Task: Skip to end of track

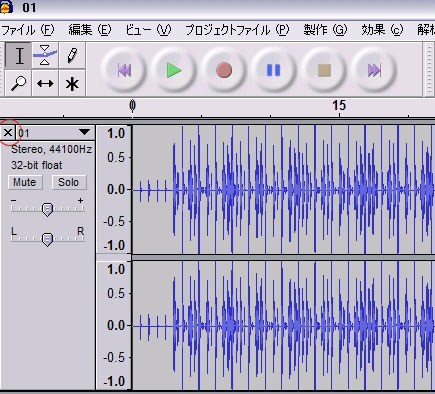Action: click(374, 70)
